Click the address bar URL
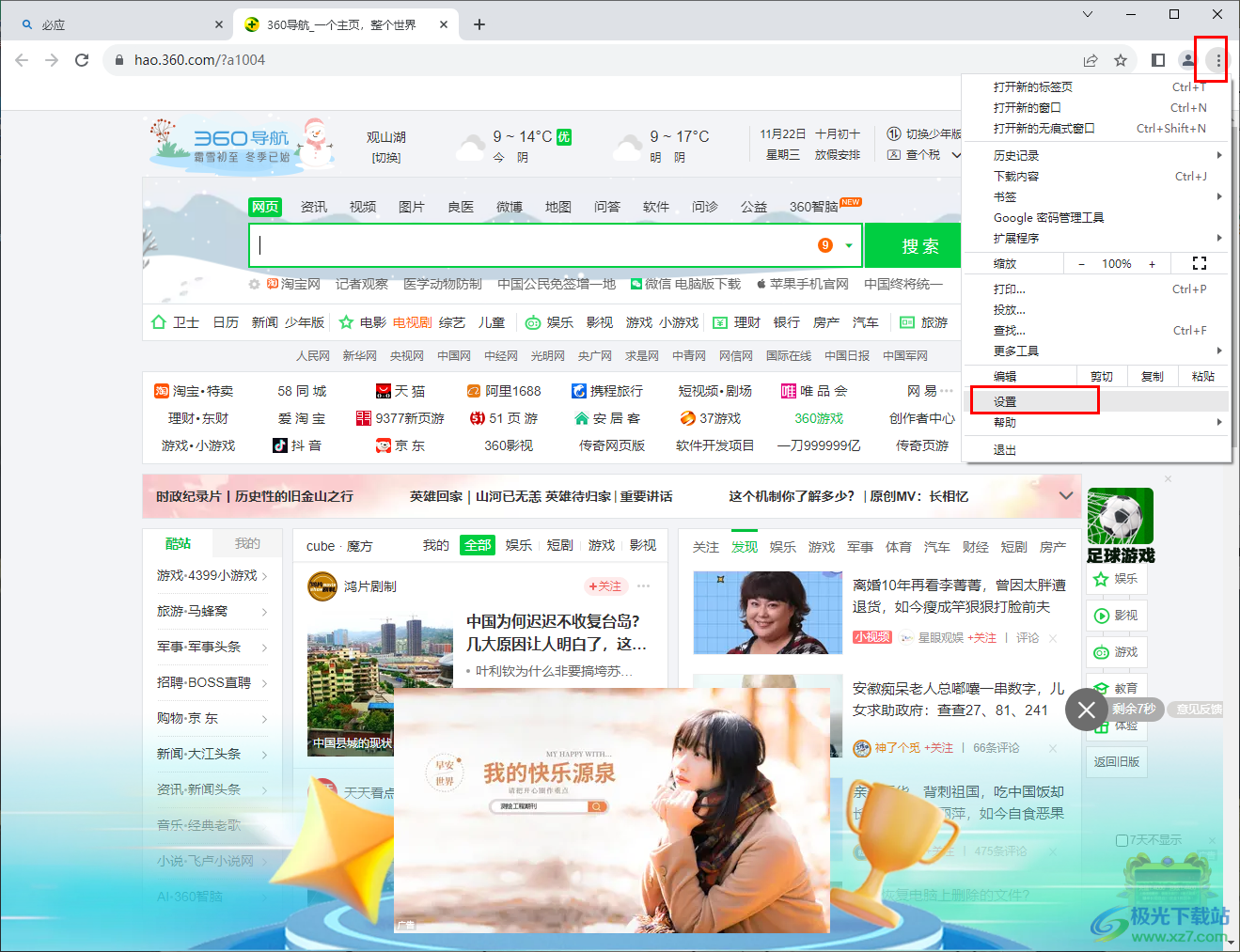 199,60
